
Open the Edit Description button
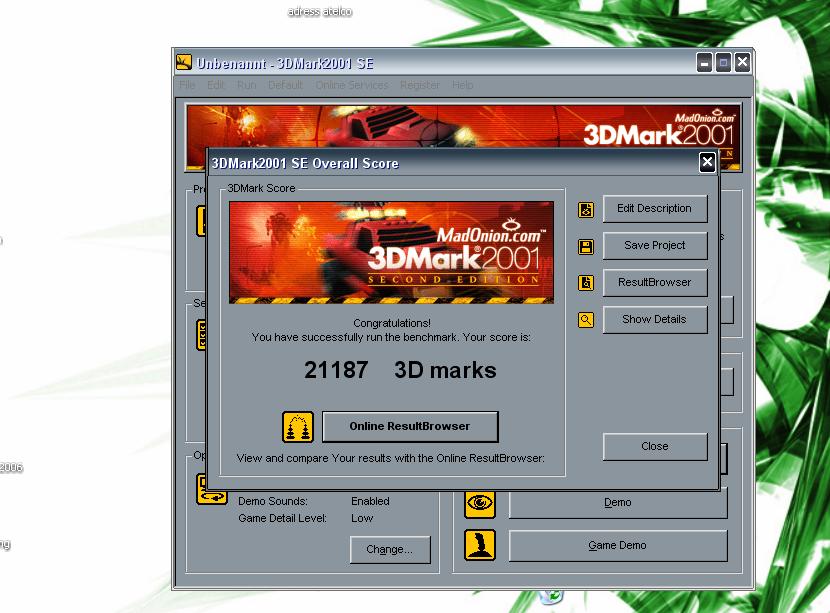(655, 209)
